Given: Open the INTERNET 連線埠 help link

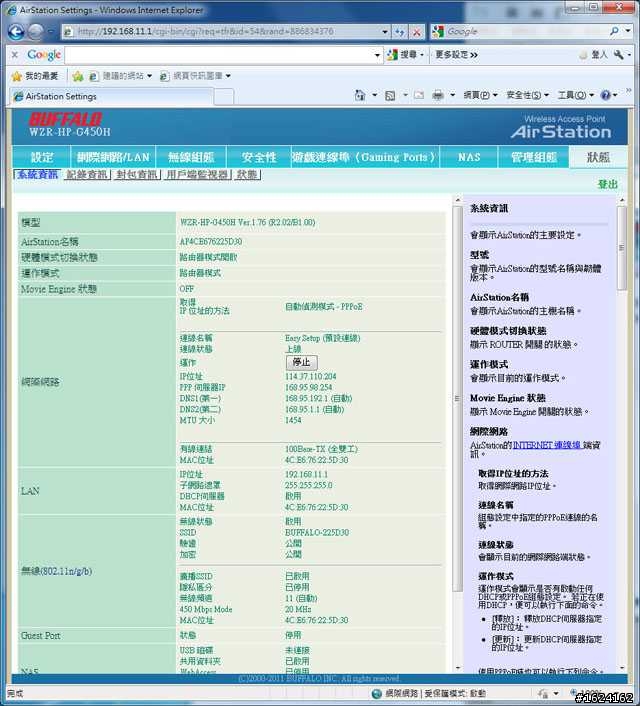Looking at the screenshot, I should point(547,445).
